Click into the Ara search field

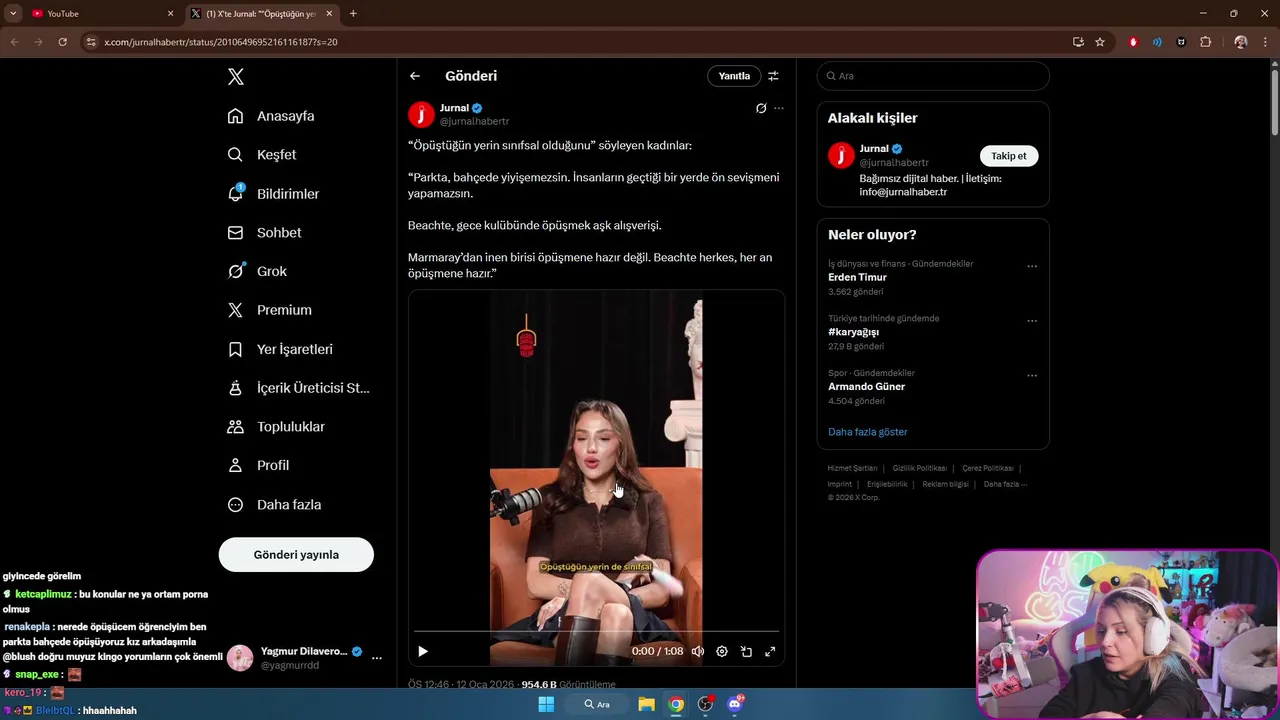coord(933,76)
